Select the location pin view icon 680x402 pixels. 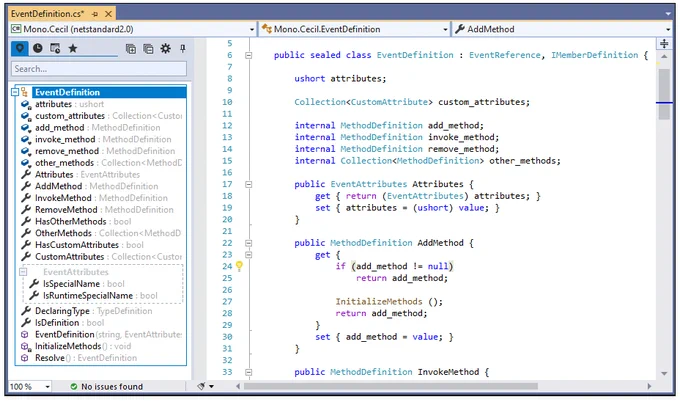click(x=20, y=48)
